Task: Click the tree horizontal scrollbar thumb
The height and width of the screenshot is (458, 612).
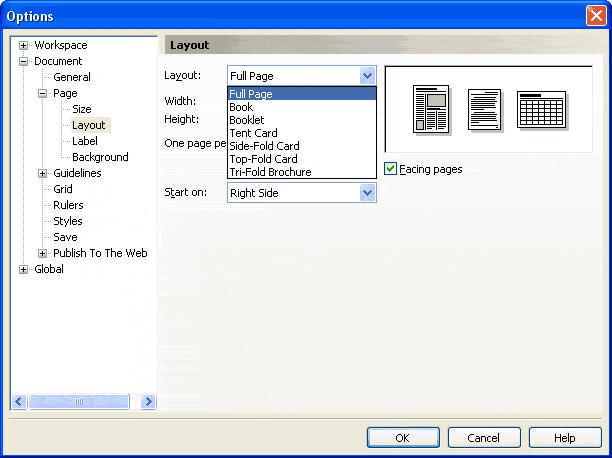Action: [x=79, y=401]
